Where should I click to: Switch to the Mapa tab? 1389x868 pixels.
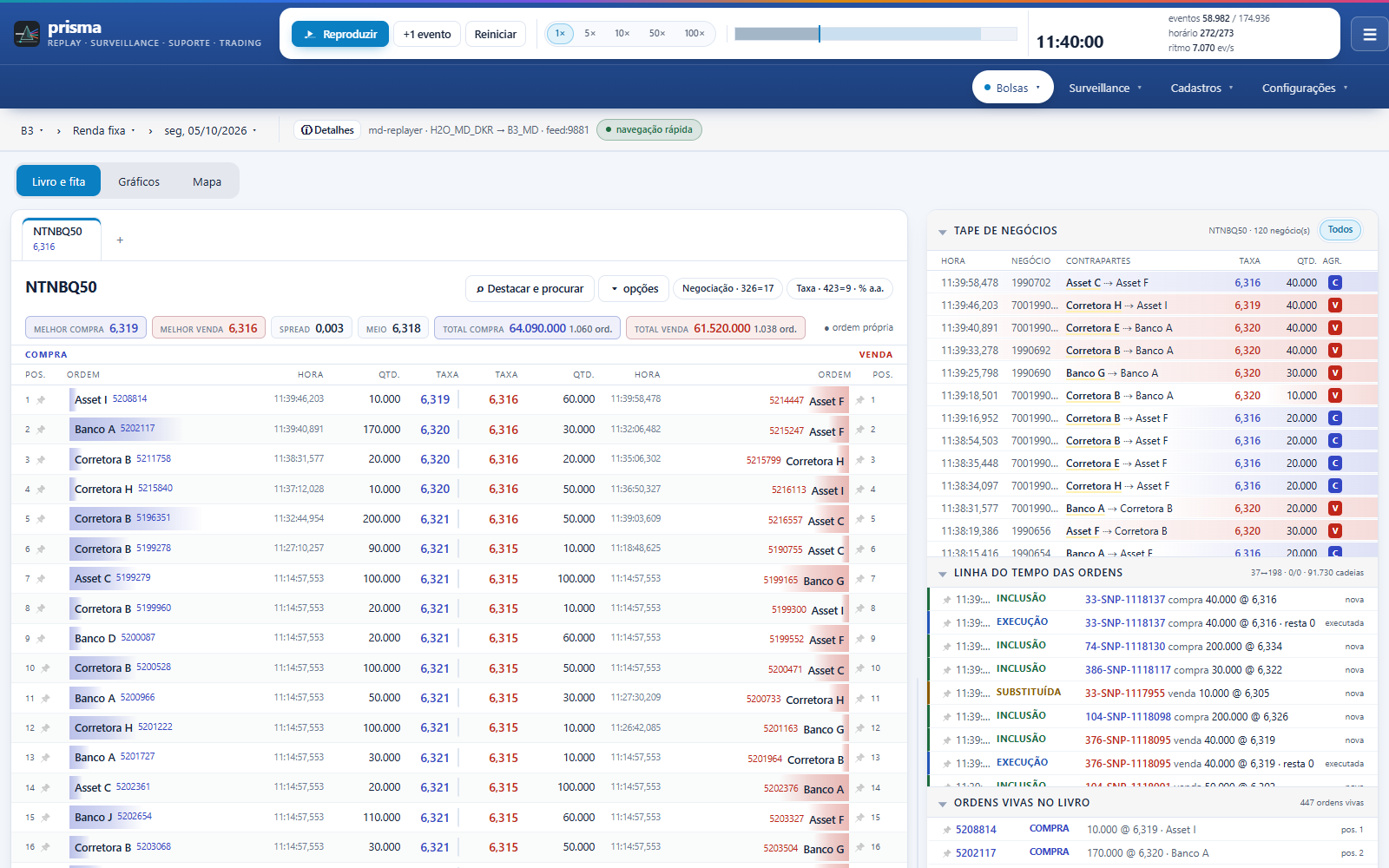pyautogui.click(x=207, y=181)
